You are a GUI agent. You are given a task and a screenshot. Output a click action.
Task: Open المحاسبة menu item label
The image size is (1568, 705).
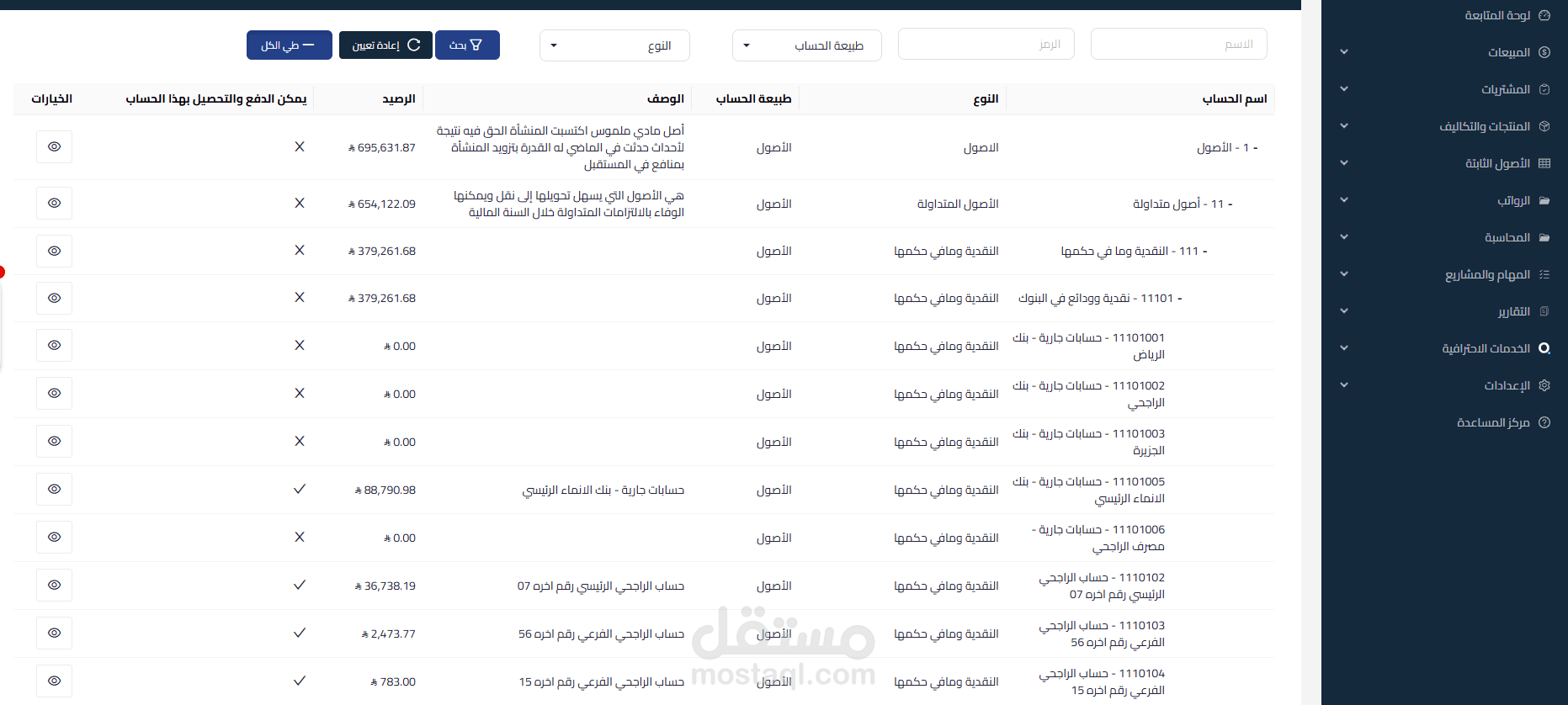[x=1507, y=237]
